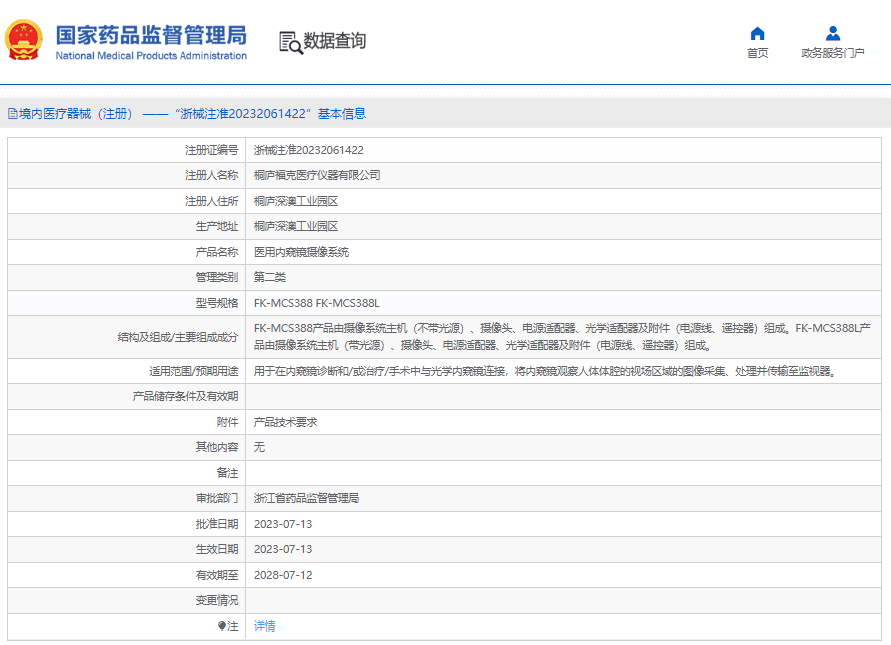The height and width of the screenshot is (645, 891).
Task: Select 注册人住所 value 桐庐深澳工业园区
Action: pos(295,201)
